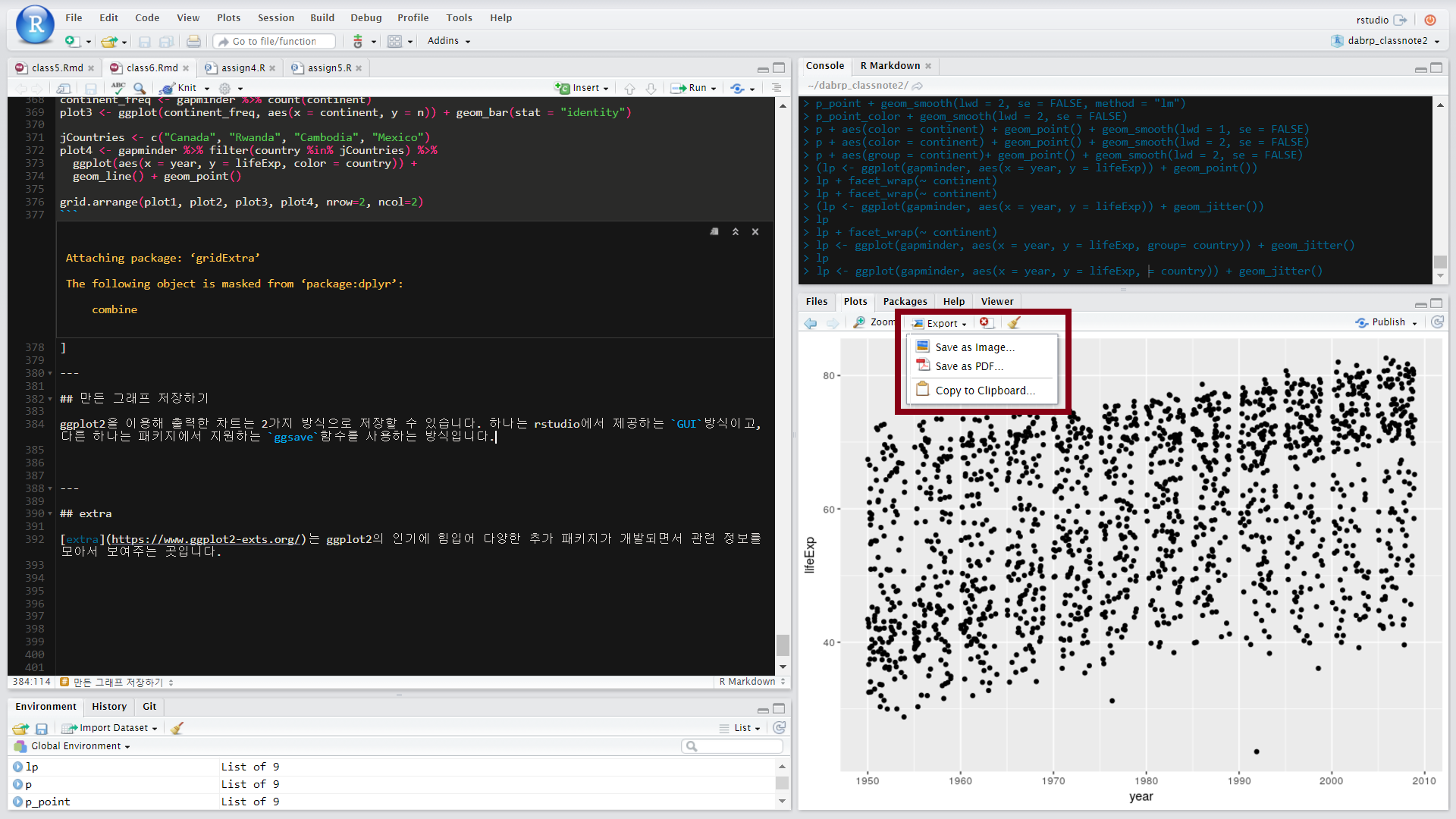Open the Import Dataset dropdown

point(113,728)
